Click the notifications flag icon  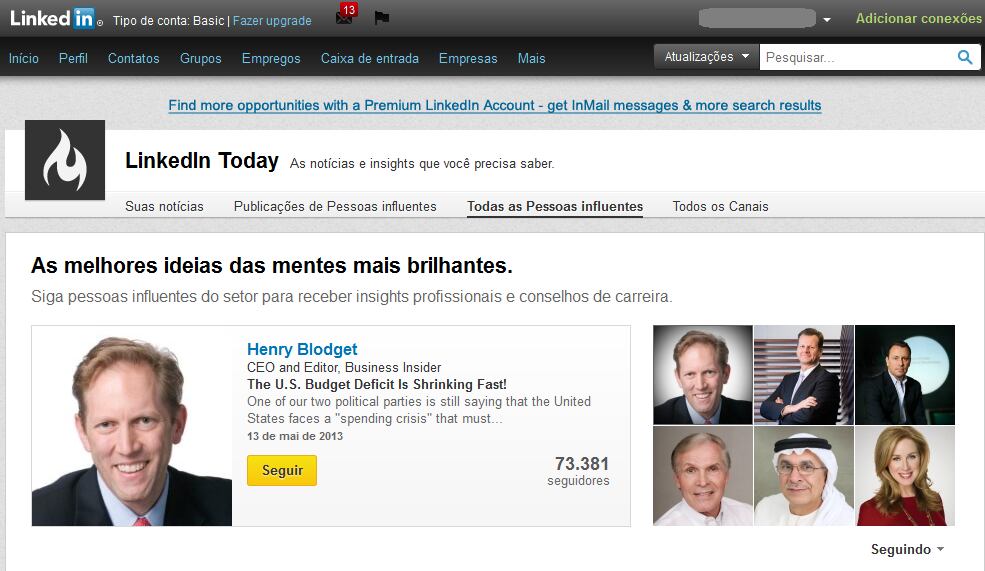coord(381,18)
